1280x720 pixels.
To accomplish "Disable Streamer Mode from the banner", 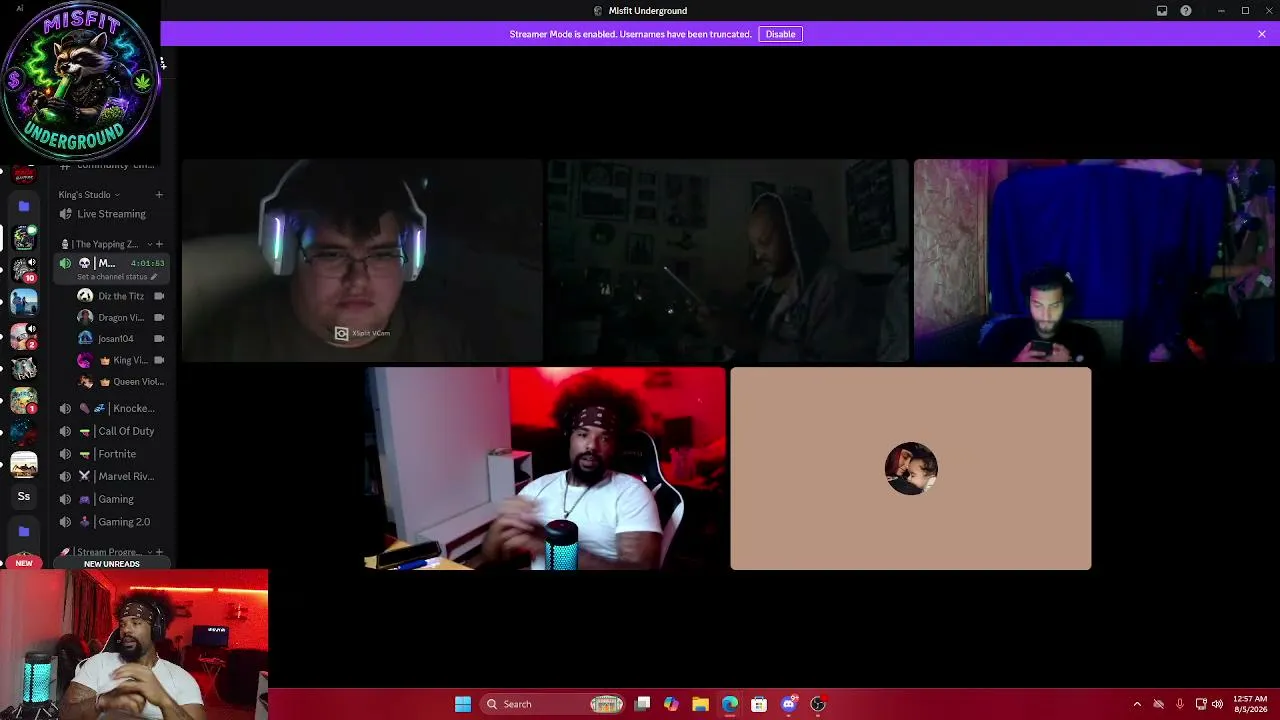I will (780, 34).
